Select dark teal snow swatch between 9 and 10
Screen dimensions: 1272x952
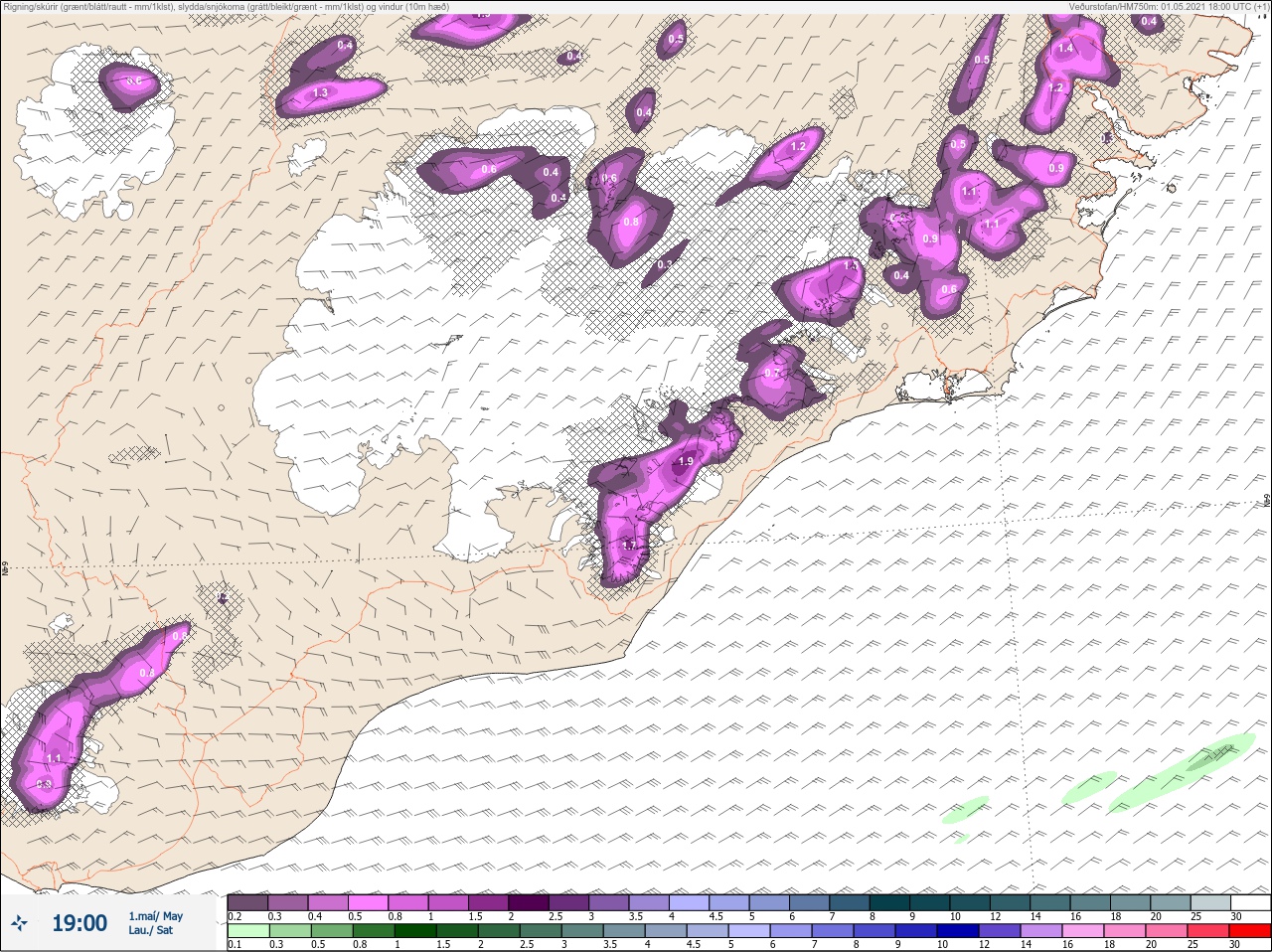[x=929, y=902]
